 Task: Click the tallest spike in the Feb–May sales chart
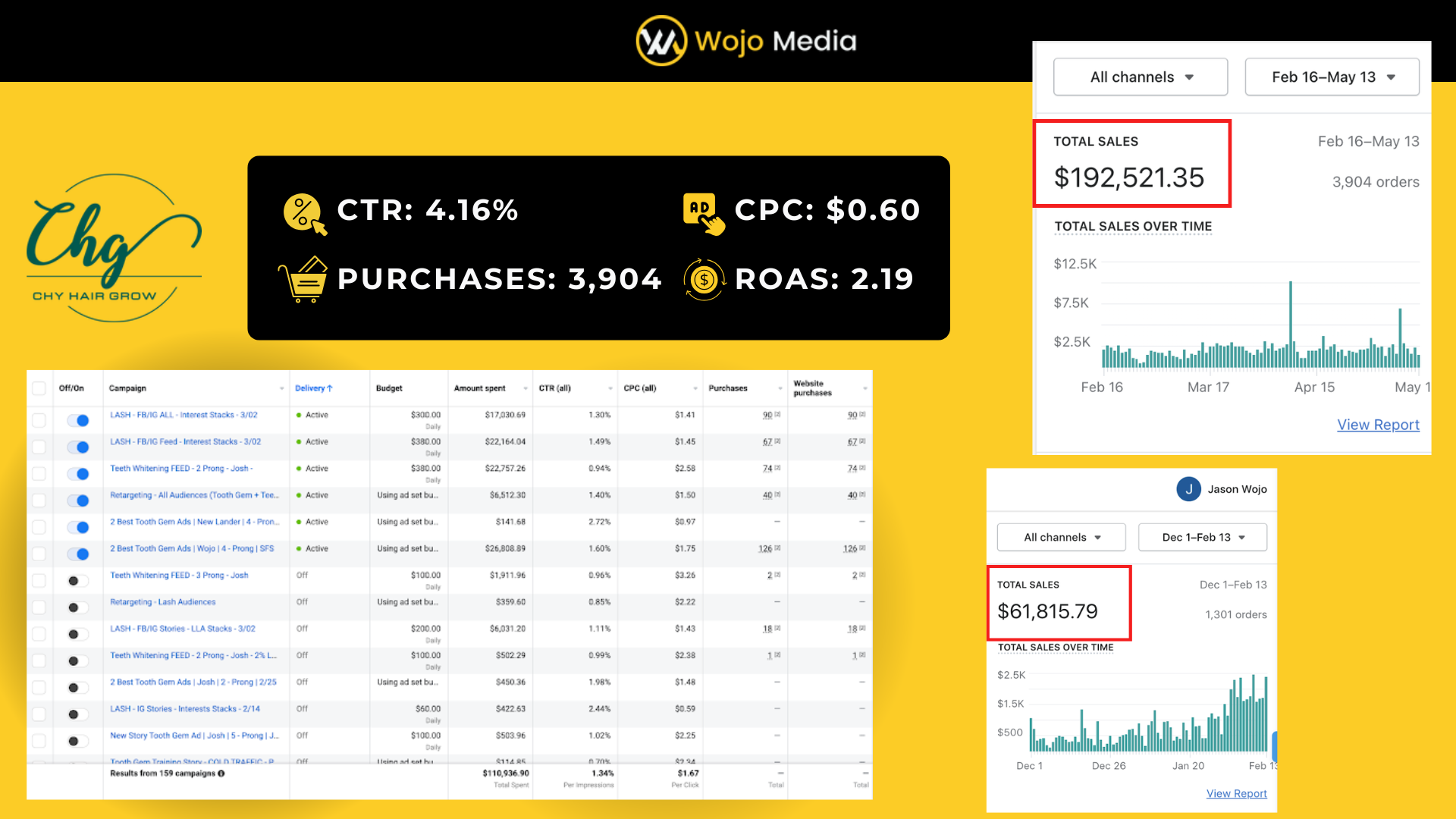1291,318
